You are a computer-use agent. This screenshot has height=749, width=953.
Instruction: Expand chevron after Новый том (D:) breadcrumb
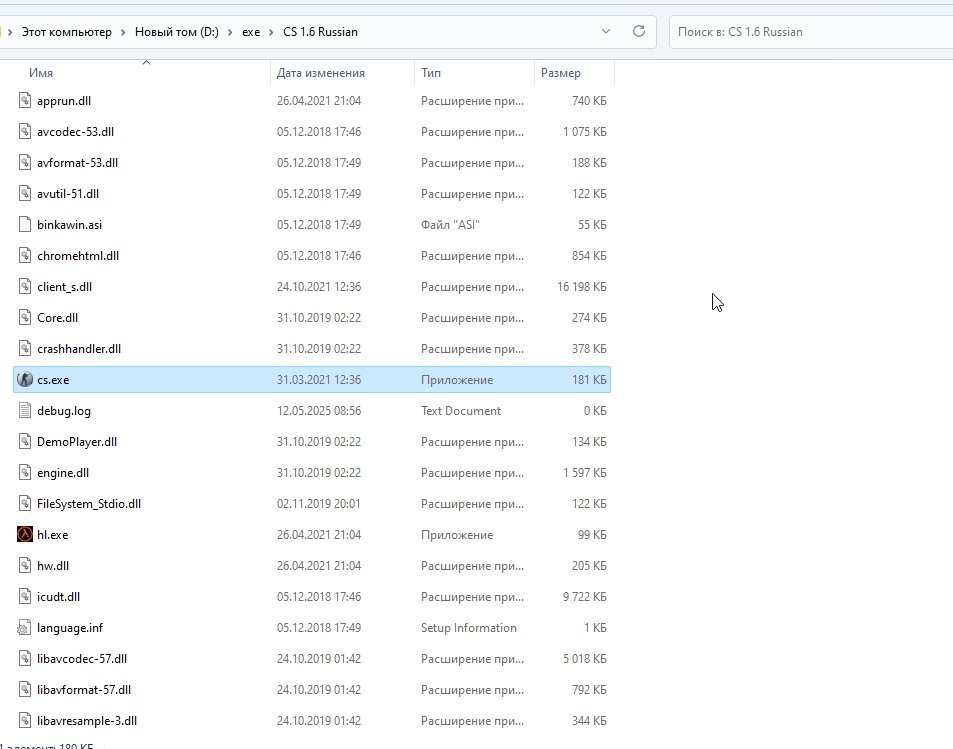click(230, 32)
